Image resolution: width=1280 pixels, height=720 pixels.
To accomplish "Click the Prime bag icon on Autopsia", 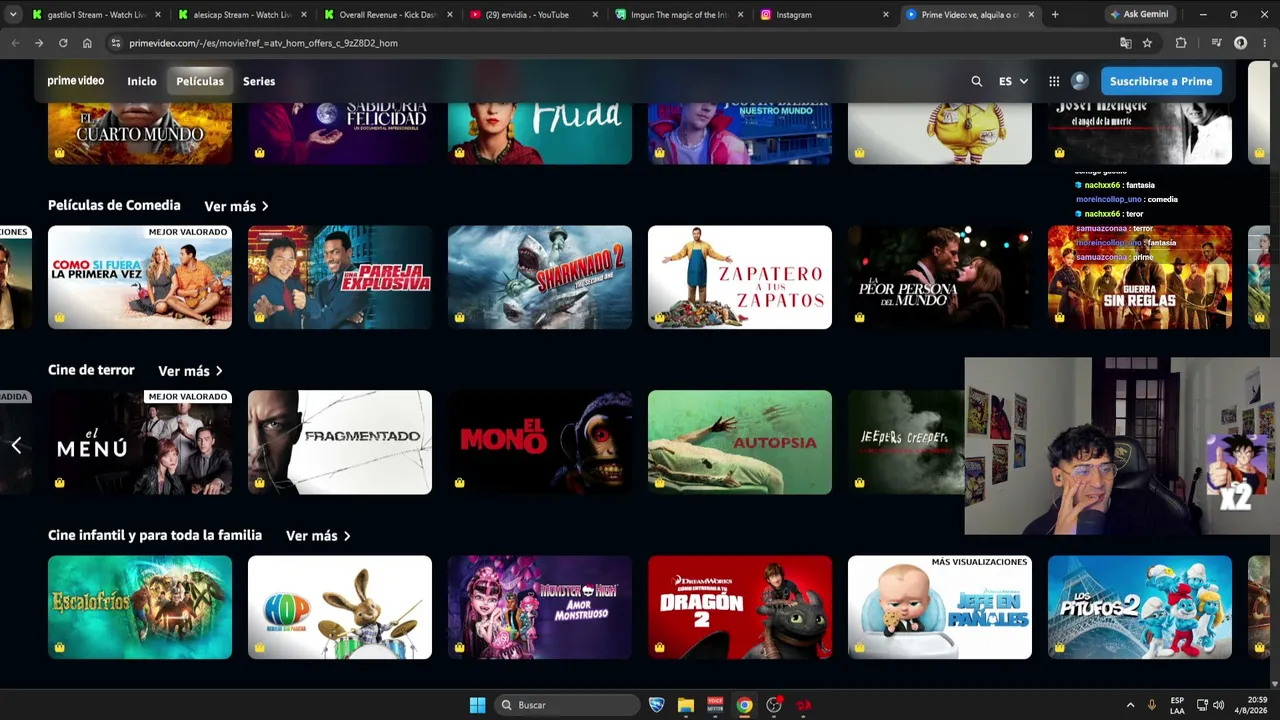I will (660, 482).
